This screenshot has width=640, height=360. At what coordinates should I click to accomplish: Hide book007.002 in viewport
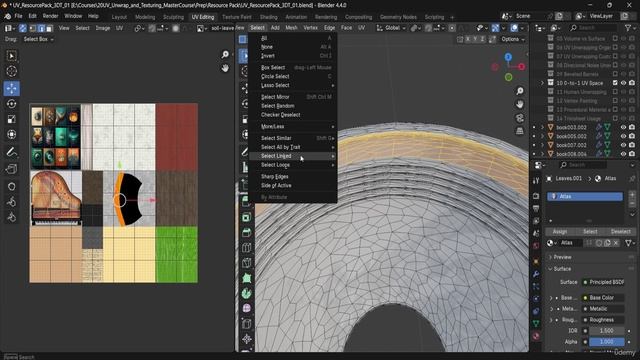point(623,145)
